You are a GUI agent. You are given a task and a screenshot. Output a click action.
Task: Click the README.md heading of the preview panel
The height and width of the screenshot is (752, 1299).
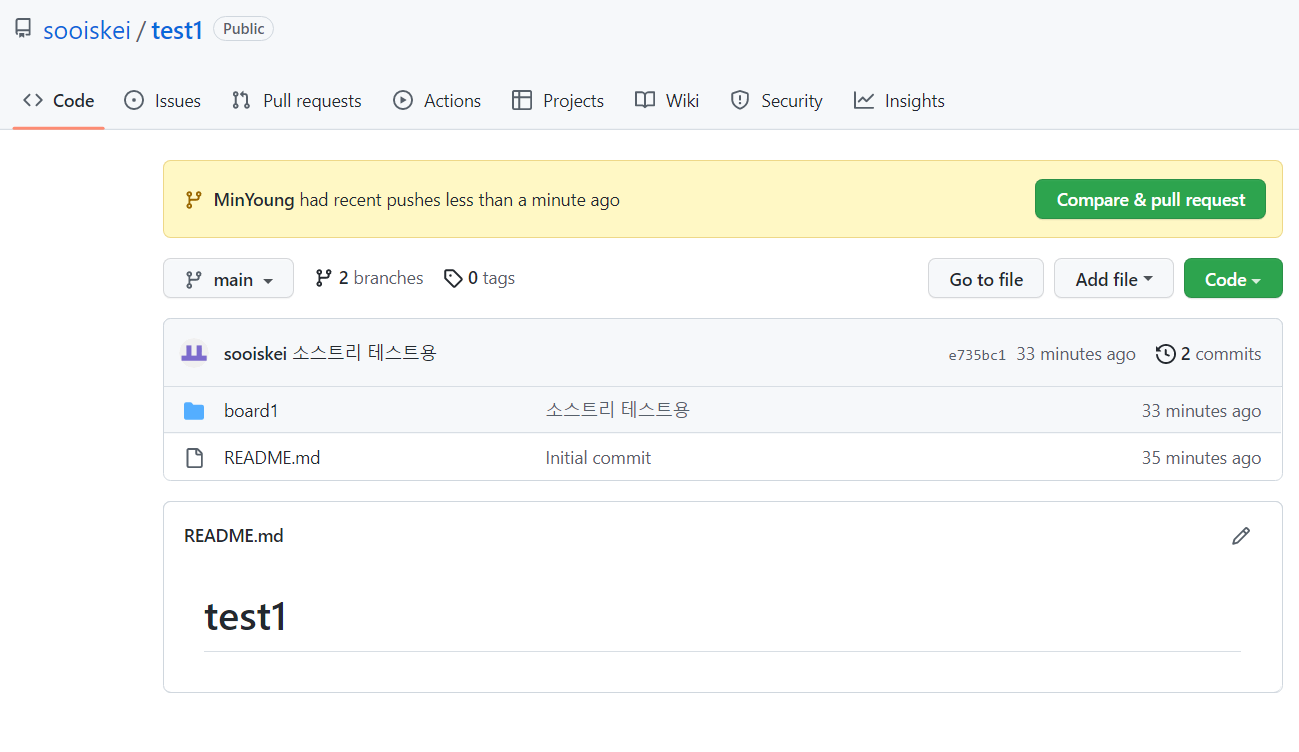pyautogui.click(x=234, y=536)
